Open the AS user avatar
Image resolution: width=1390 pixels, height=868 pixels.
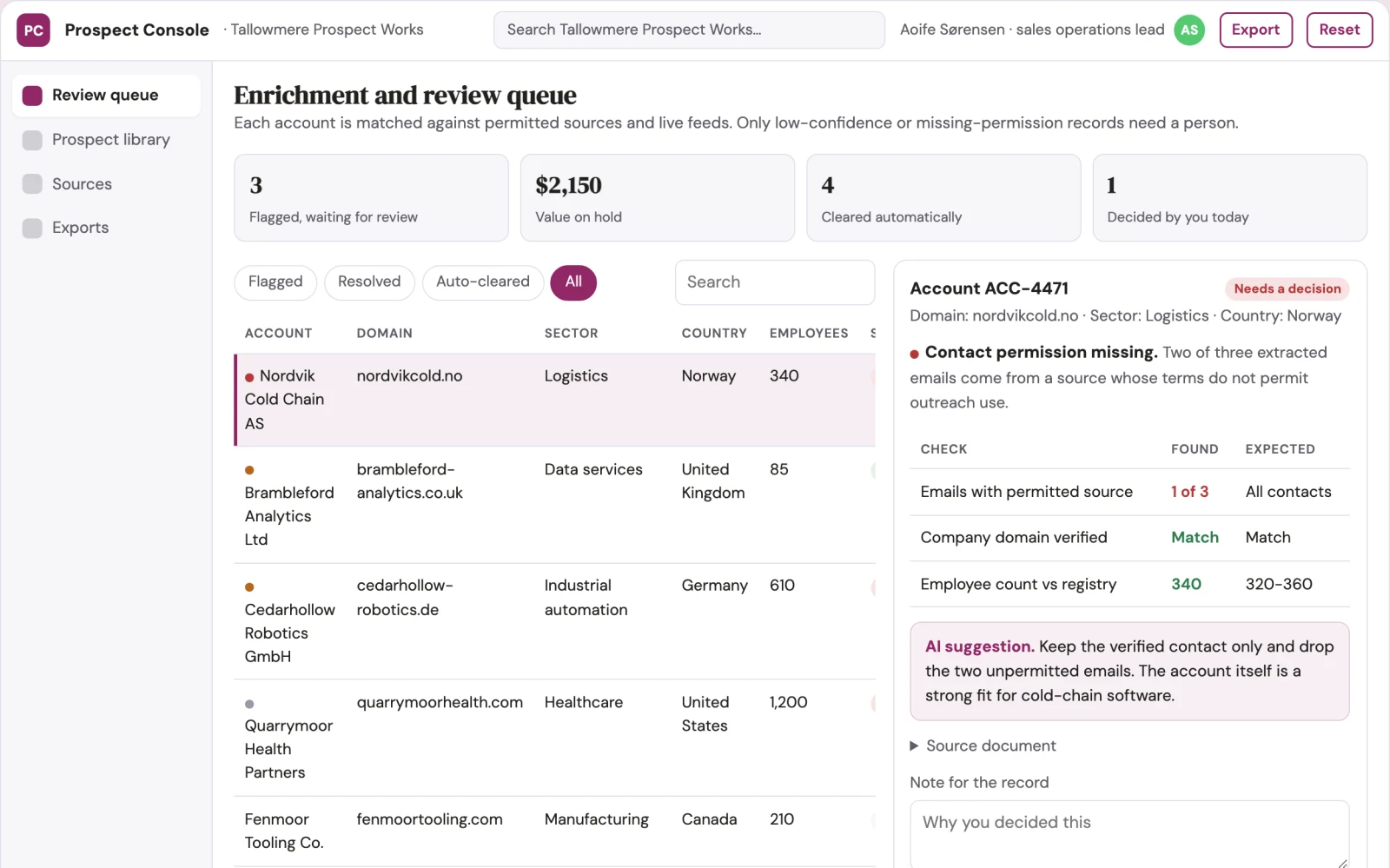point(1189,30)
